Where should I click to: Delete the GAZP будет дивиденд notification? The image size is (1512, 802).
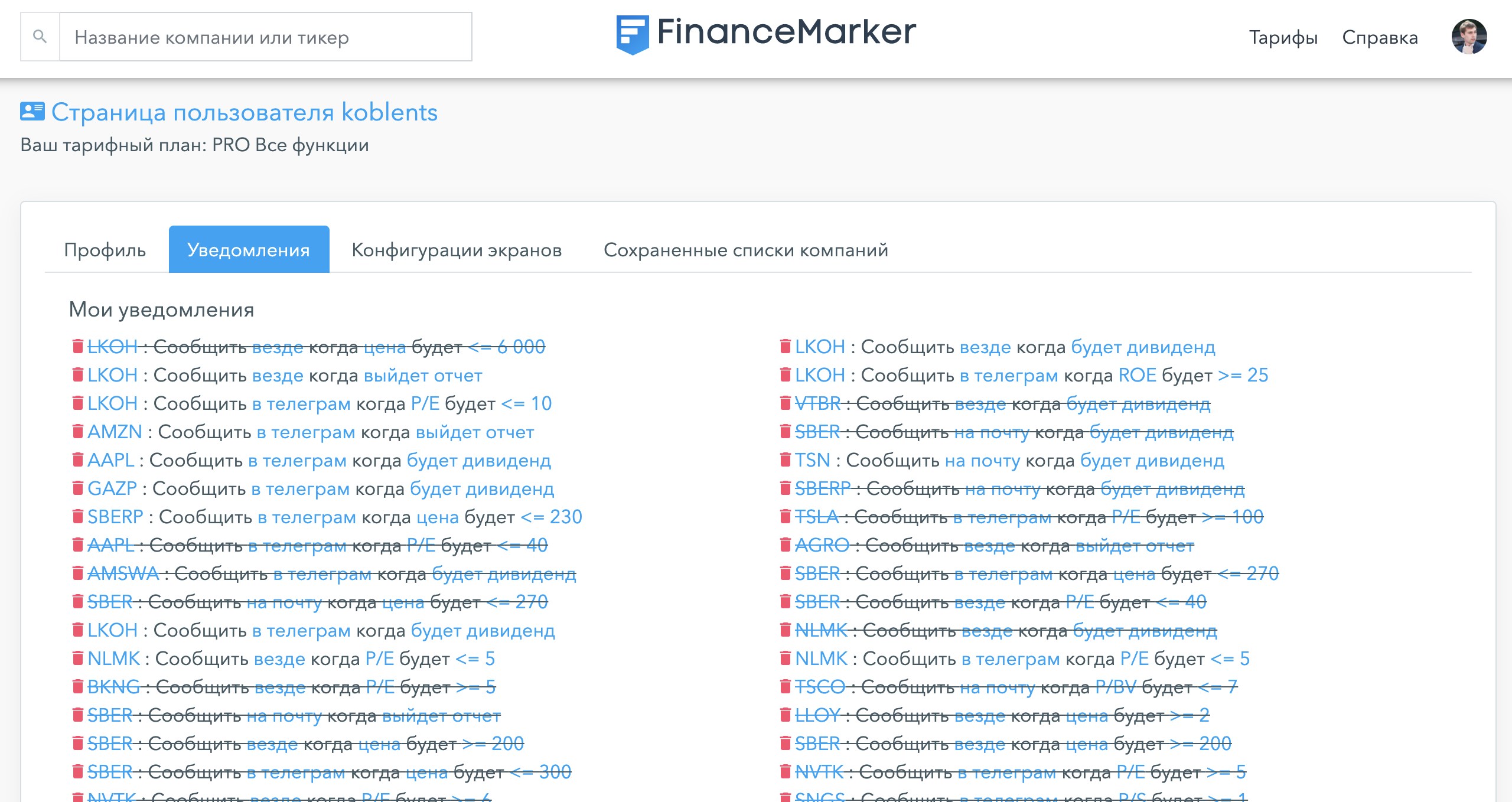(77, 488)
